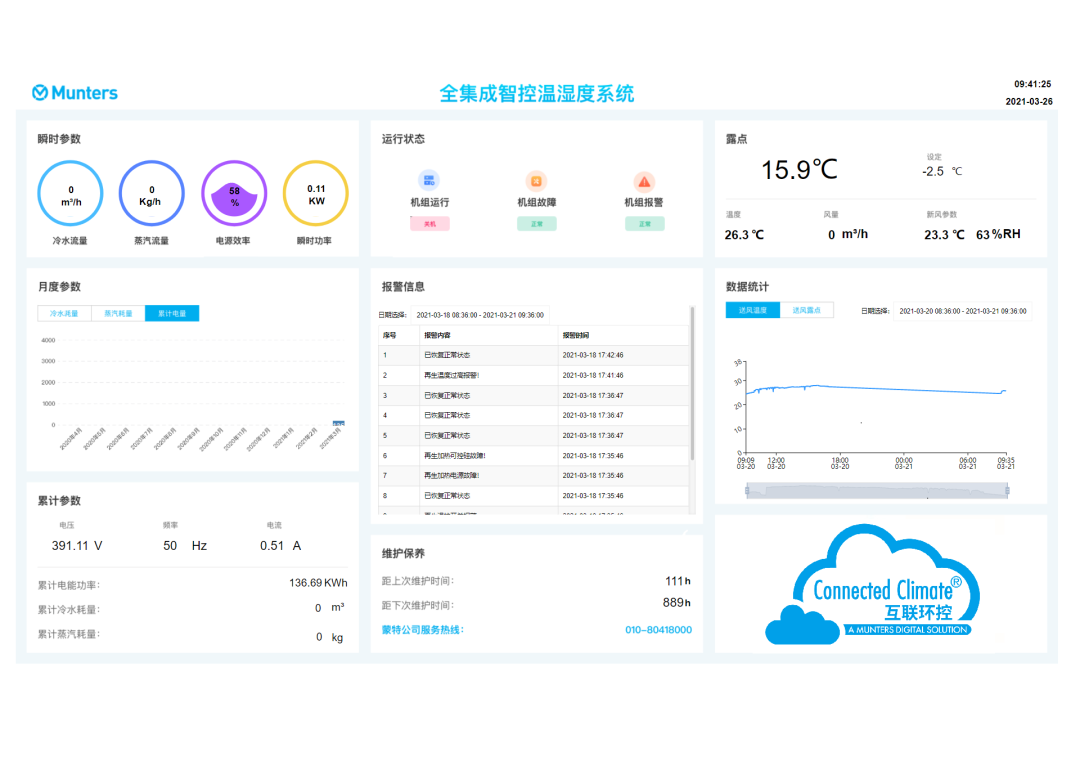Select the 冷水流量 circular gauge
Screen dimensions: 1080x761
click(70, 193)
